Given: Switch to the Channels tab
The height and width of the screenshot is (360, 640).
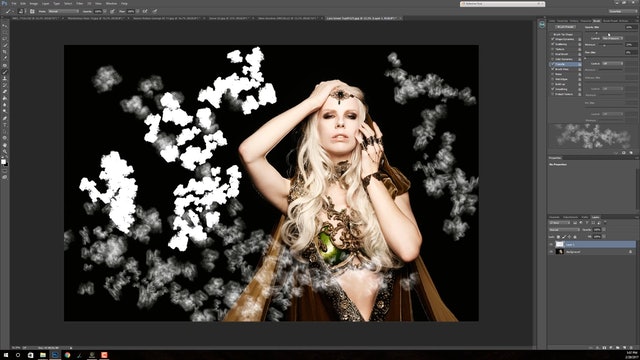Looking at the screenshot, I should click(554, 217).
